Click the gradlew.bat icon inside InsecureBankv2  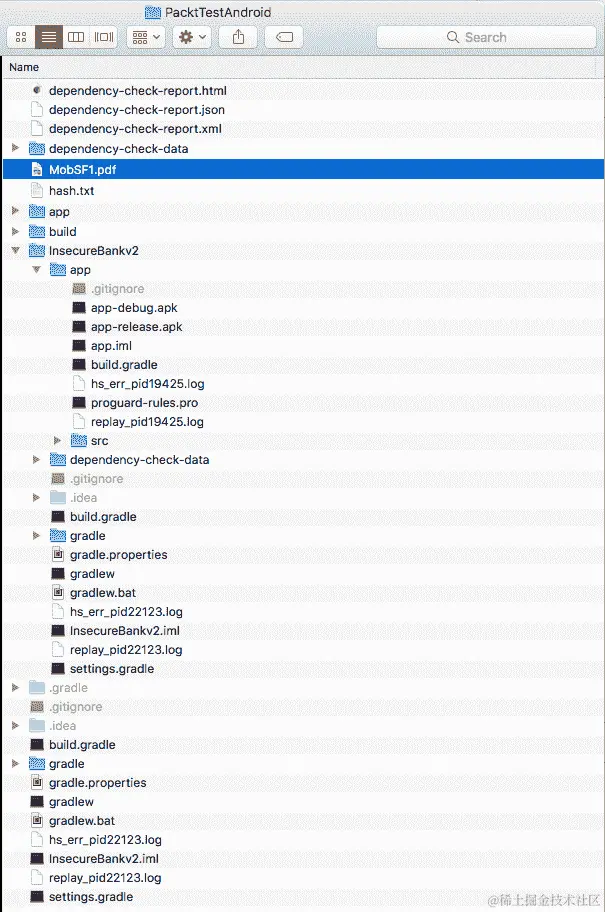click(x=58, y=592)
